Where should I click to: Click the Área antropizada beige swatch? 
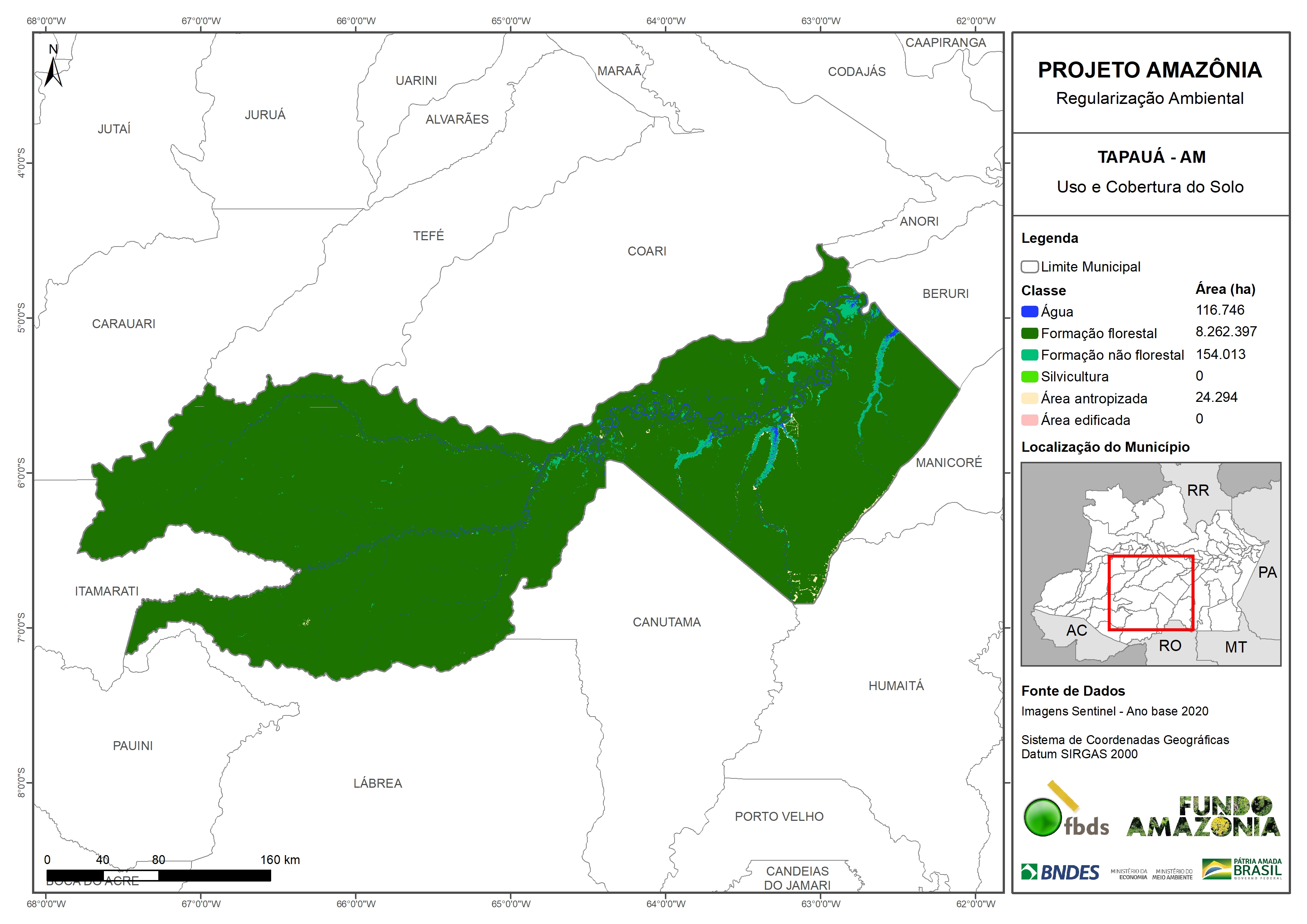coord(1029,399)
